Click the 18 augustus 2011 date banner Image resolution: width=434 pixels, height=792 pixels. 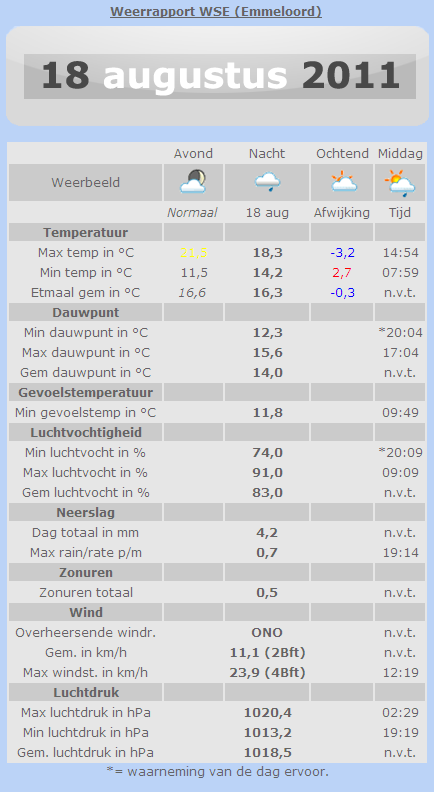point(220,76)
